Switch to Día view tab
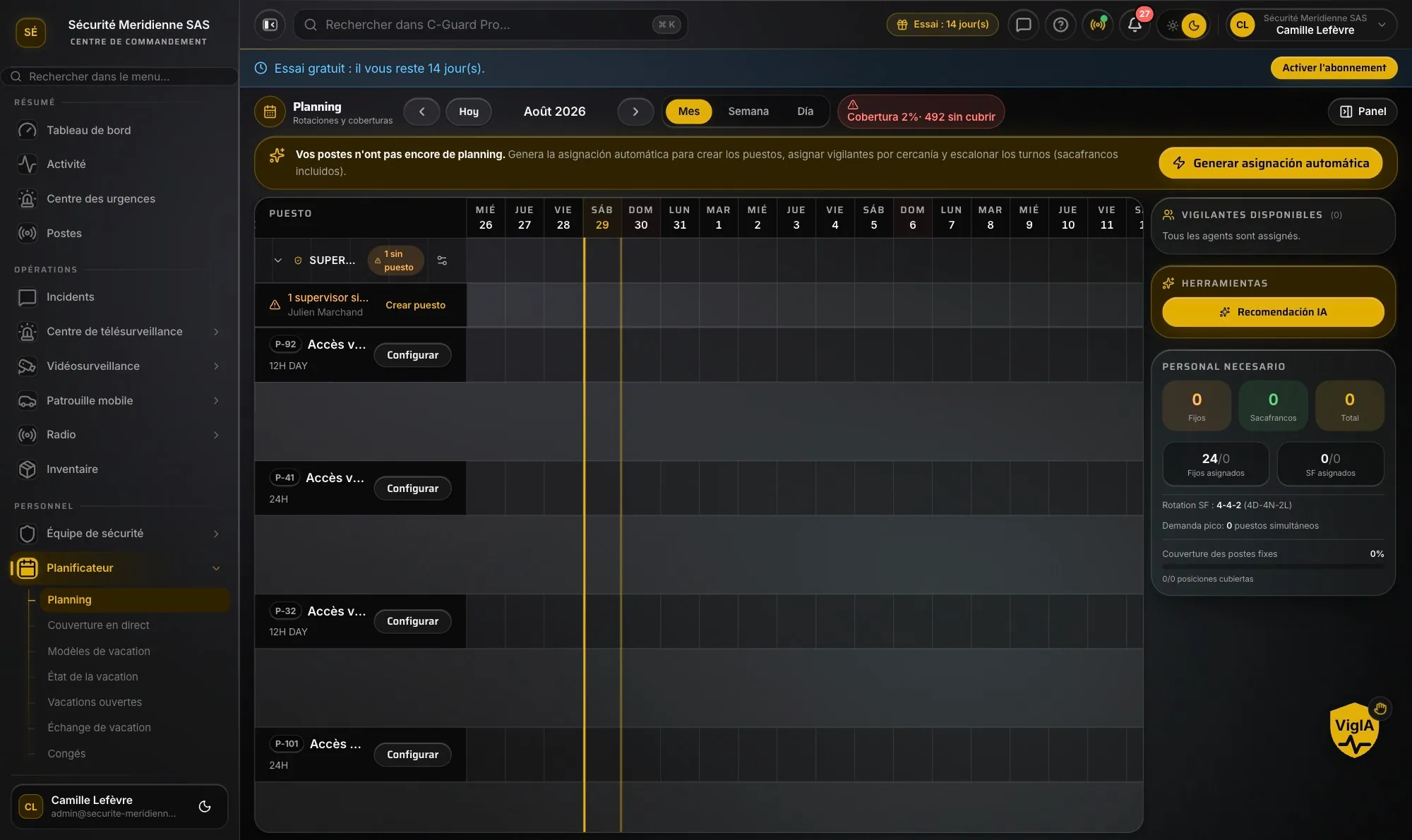 click(805, 112)
